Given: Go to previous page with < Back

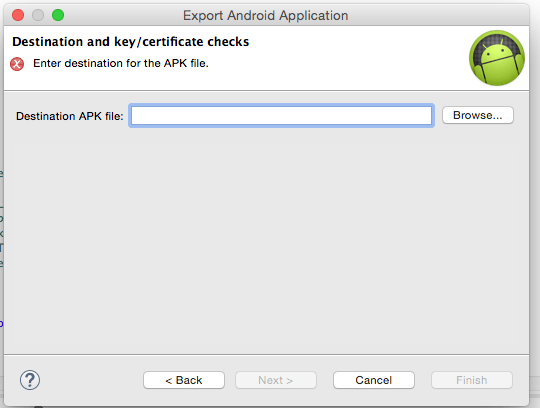Looking at the screenshot, I should [x=184, y=380].
